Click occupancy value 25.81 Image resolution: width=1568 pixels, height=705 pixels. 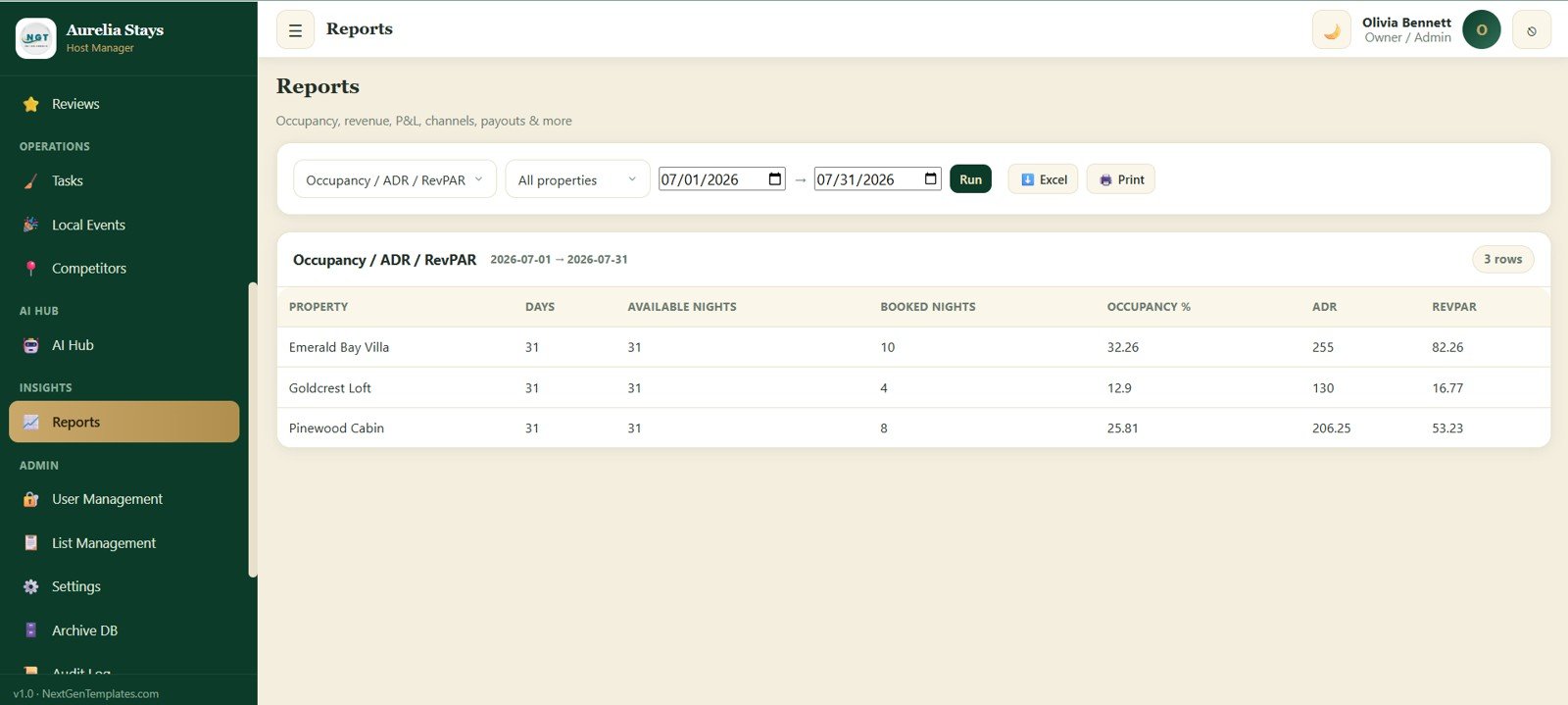pyautogui.click(x=1123, y=428)
